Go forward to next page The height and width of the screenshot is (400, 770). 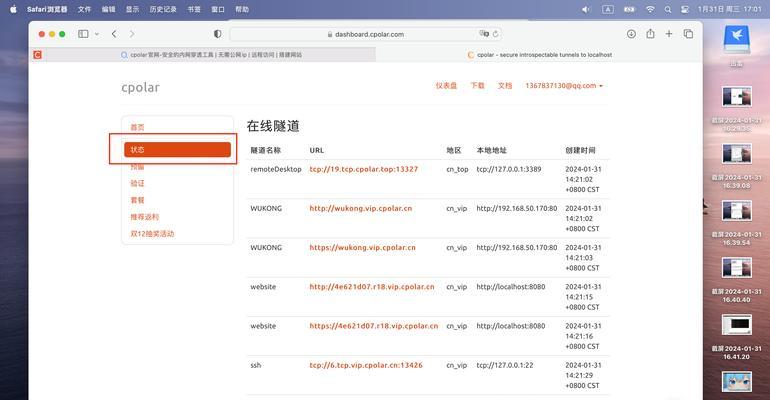click(132, 34)
